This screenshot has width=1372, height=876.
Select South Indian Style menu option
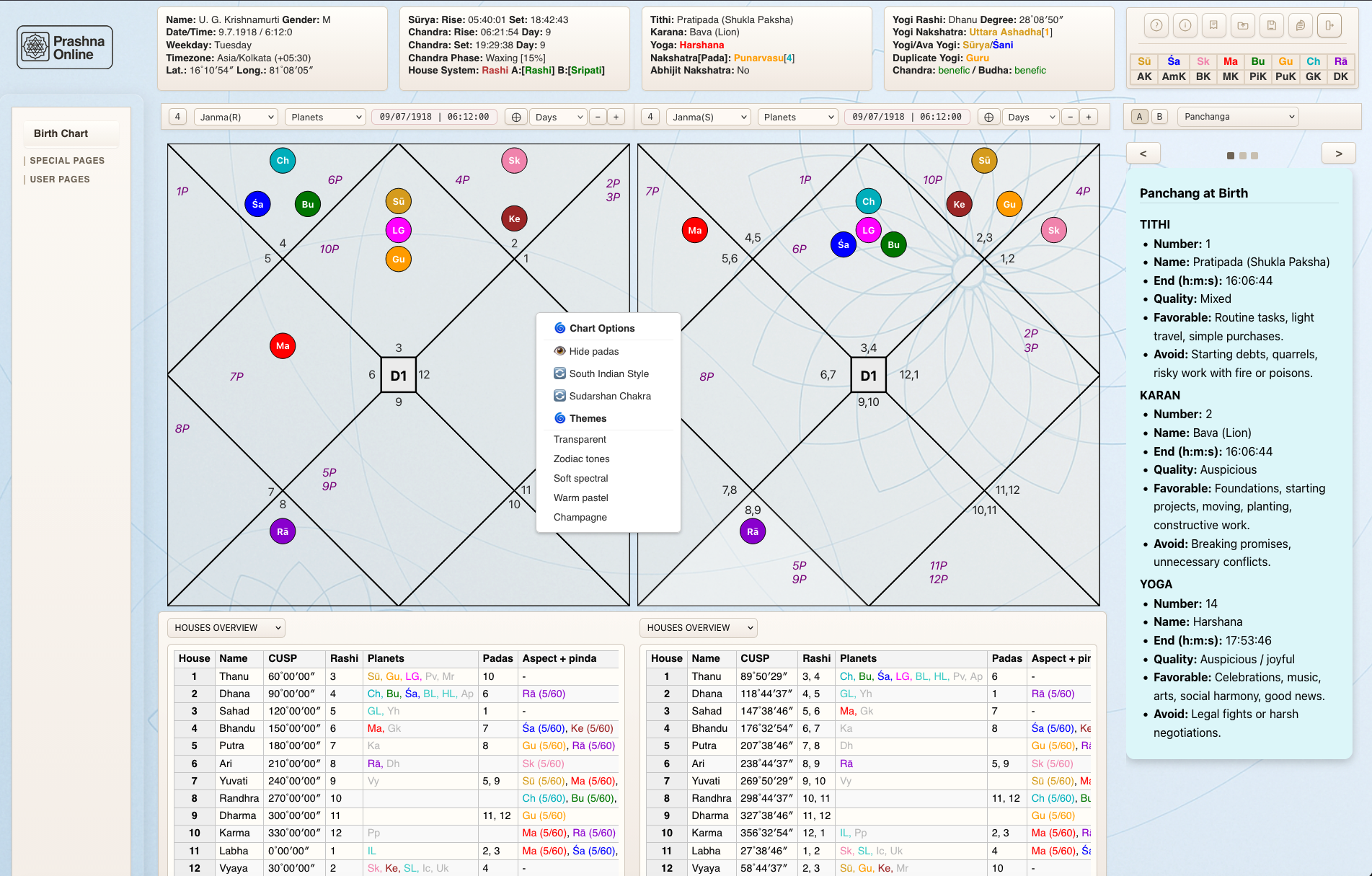(x=608, y=373)
